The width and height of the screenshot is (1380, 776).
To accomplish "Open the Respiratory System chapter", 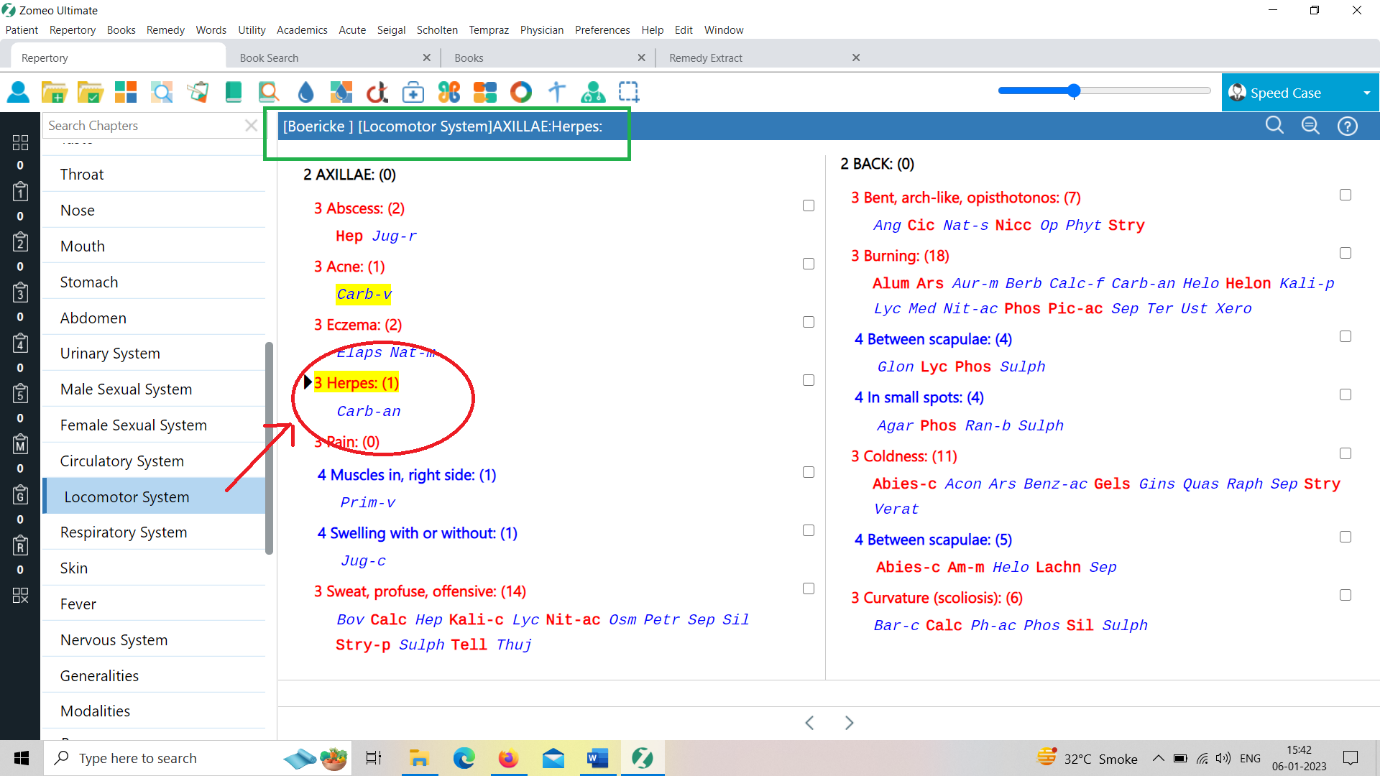I will click(x=123, y=532).
